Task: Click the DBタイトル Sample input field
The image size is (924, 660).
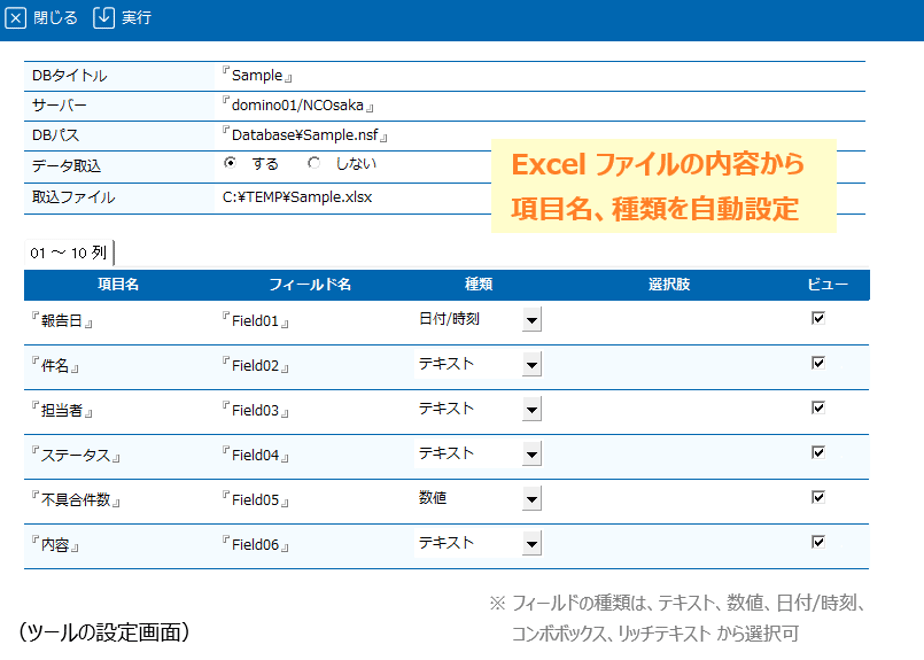Action: [258, 75]
